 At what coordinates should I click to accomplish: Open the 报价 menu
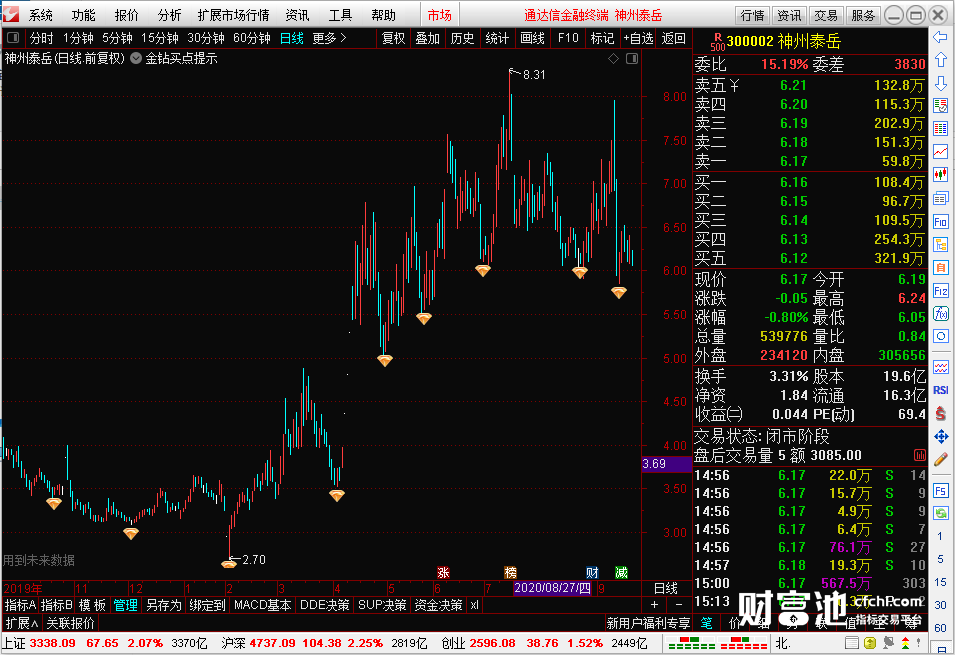pyautogui.click(x=127, y=15)
